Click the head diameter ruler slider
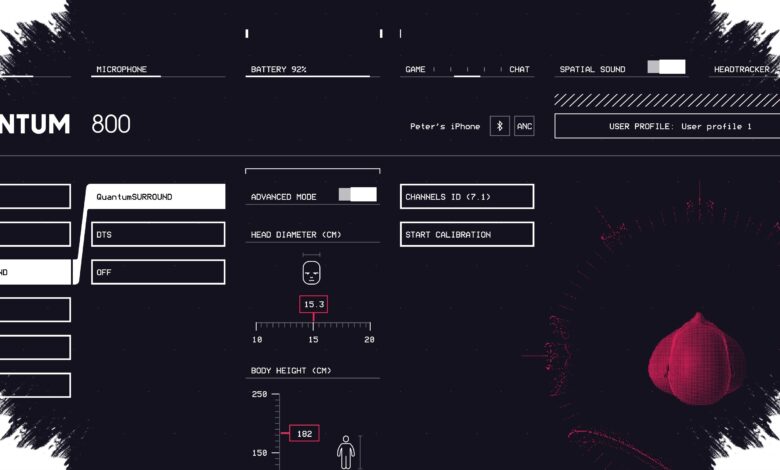Viewport: 780px width, 470px height. 313,326
